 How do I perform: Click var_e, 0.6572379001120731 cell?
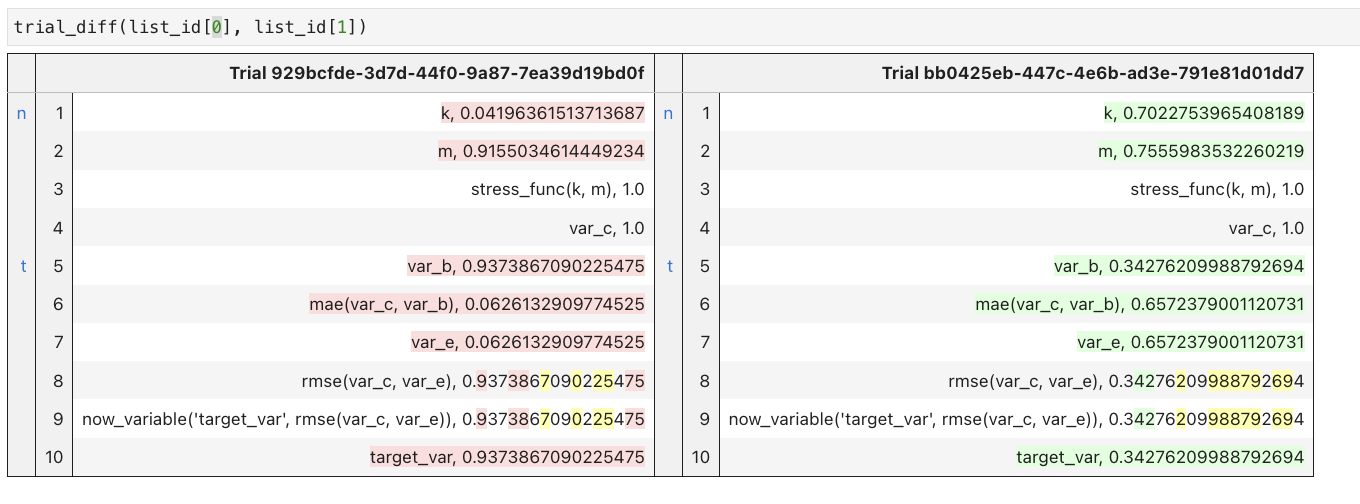[1190, 342]
